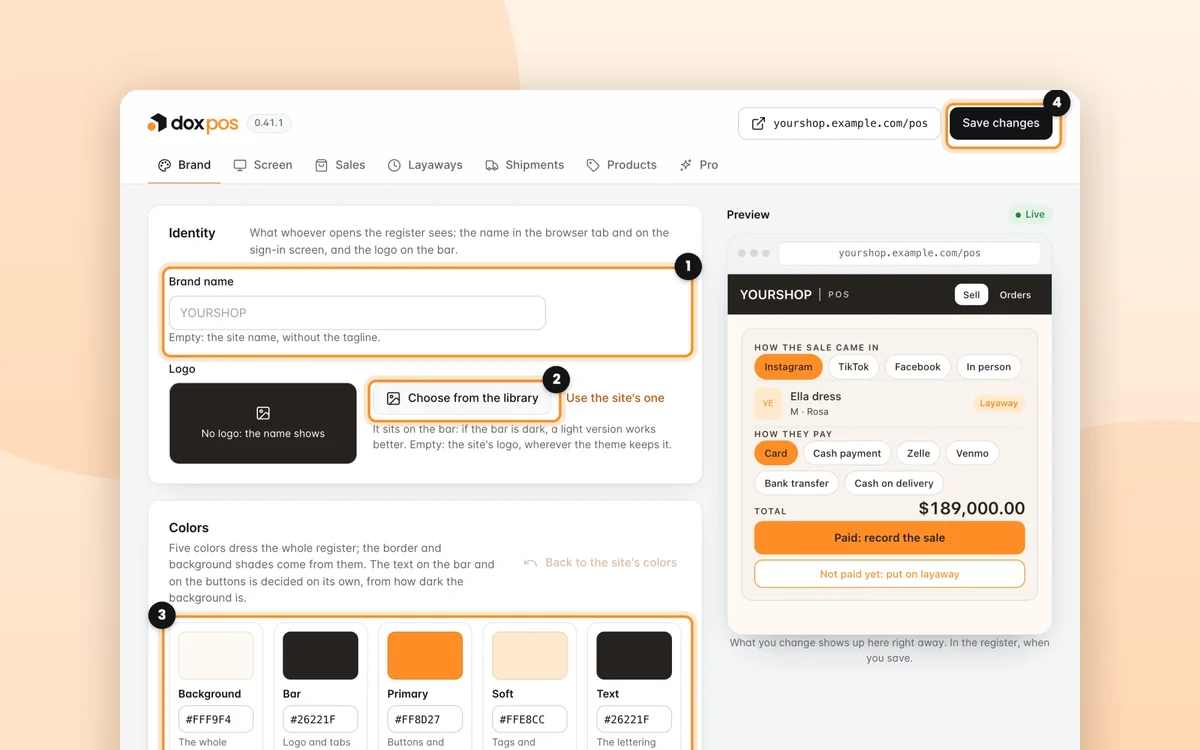Click the YOURSHOP name in preview bar
This screenshot has width=1200, height=750.
tap(776, 295)
